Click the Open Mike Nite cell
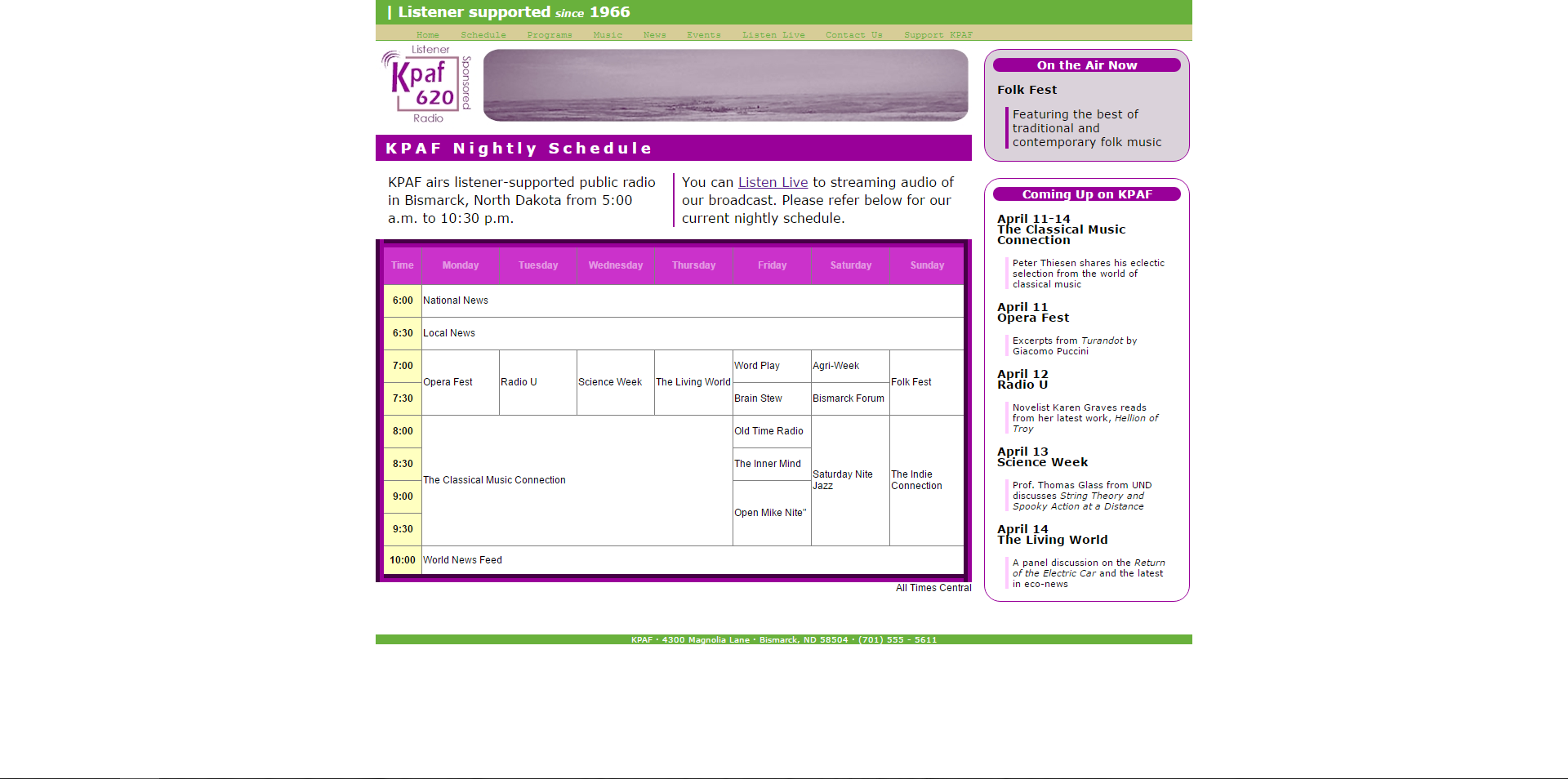This screenshot has width=1568, height=779. (x=772, y=513)
